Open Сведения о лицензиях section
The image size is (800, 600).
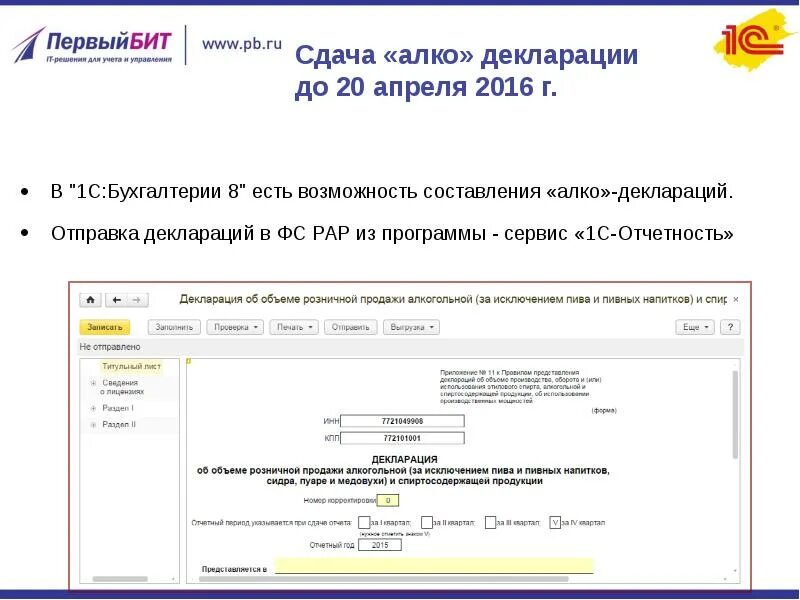122,387
